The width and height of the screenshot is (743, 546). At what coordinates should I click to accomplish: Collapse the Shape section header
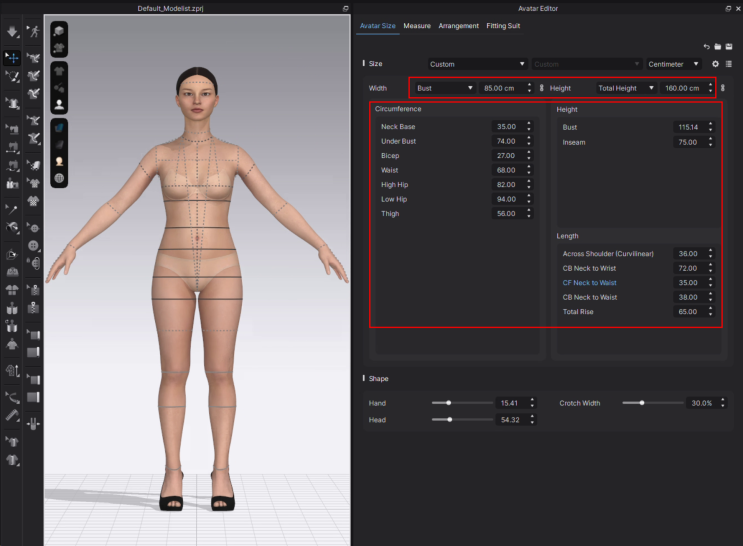(x=380, y=378)
